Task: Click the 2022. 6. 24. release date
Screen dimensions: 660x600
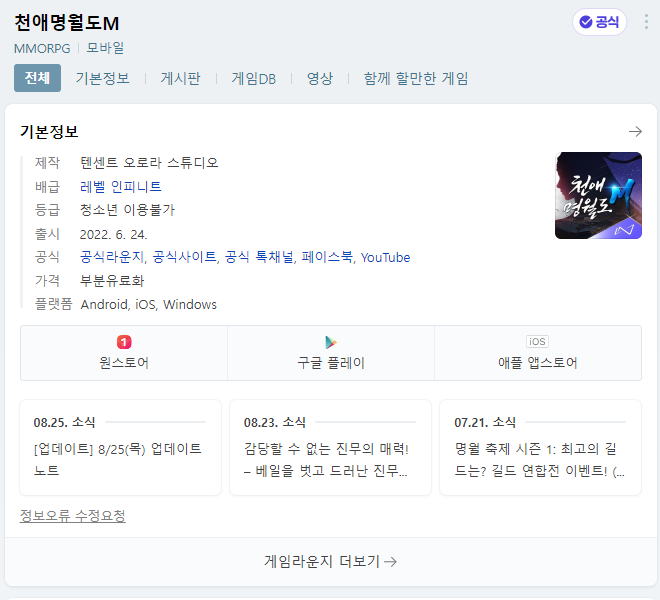Action: pyautogui.click(x=114, y=235)
